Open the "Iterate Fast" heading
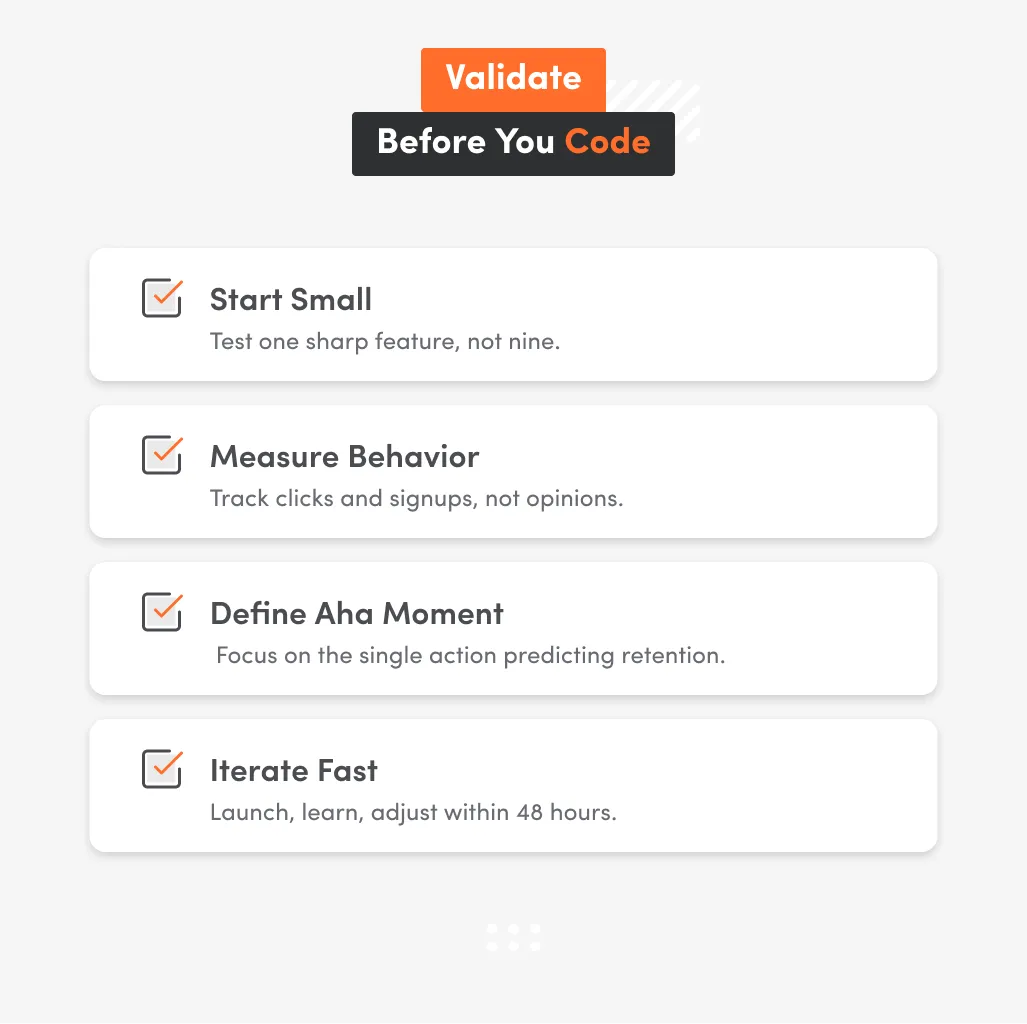The width and height of the screenshot is (1027, 1024). click(293, 771)
